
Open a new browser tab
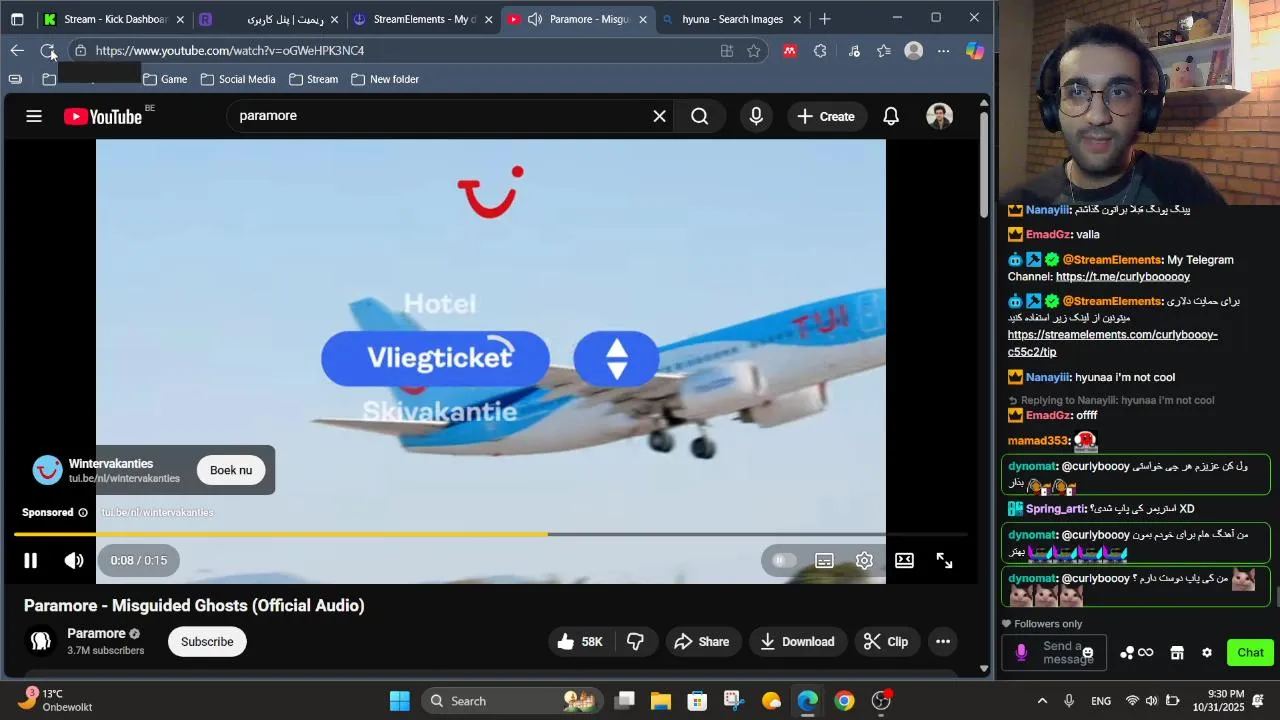pyautogui.click(x=824, y=19)
